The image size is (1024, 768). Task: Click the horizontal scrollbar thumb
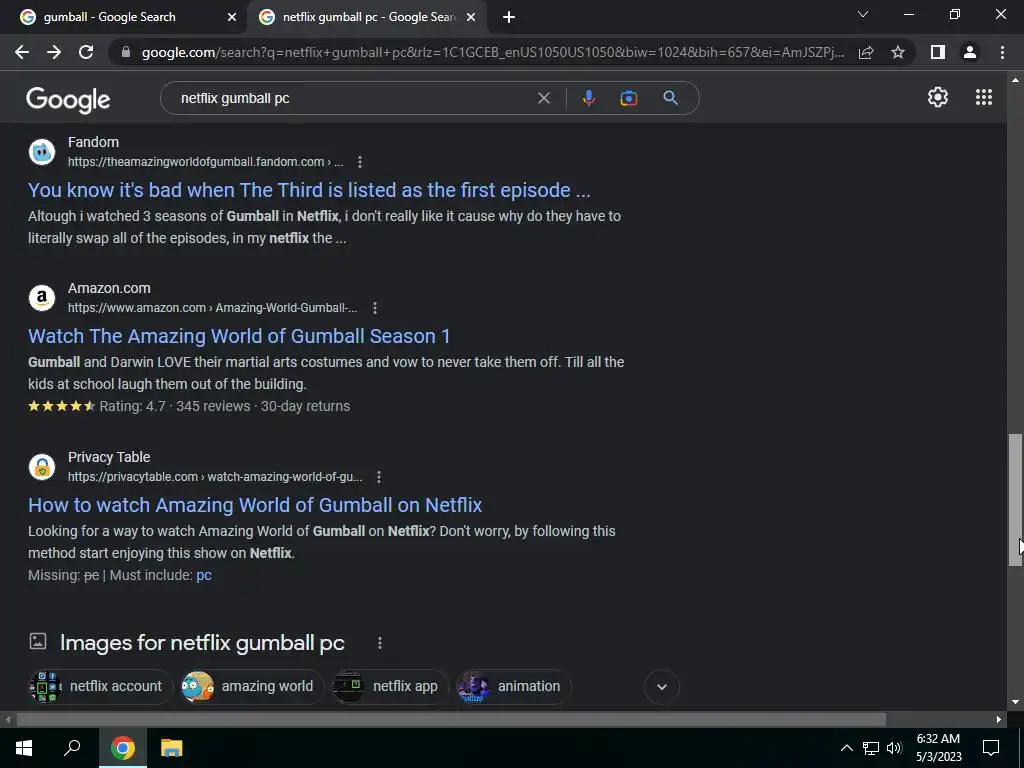pos(451,720)
